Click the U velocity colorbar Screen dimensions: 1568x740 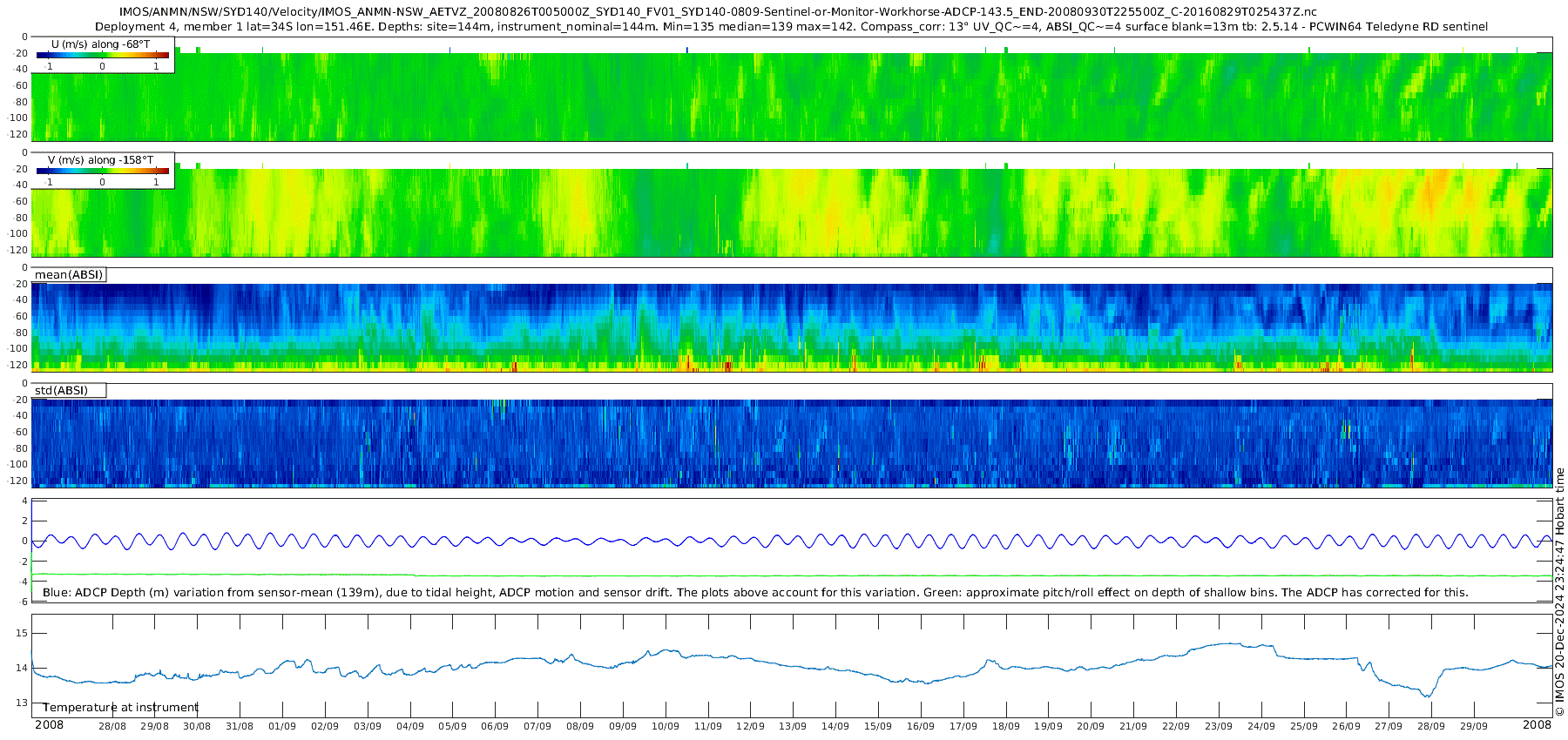103,56
